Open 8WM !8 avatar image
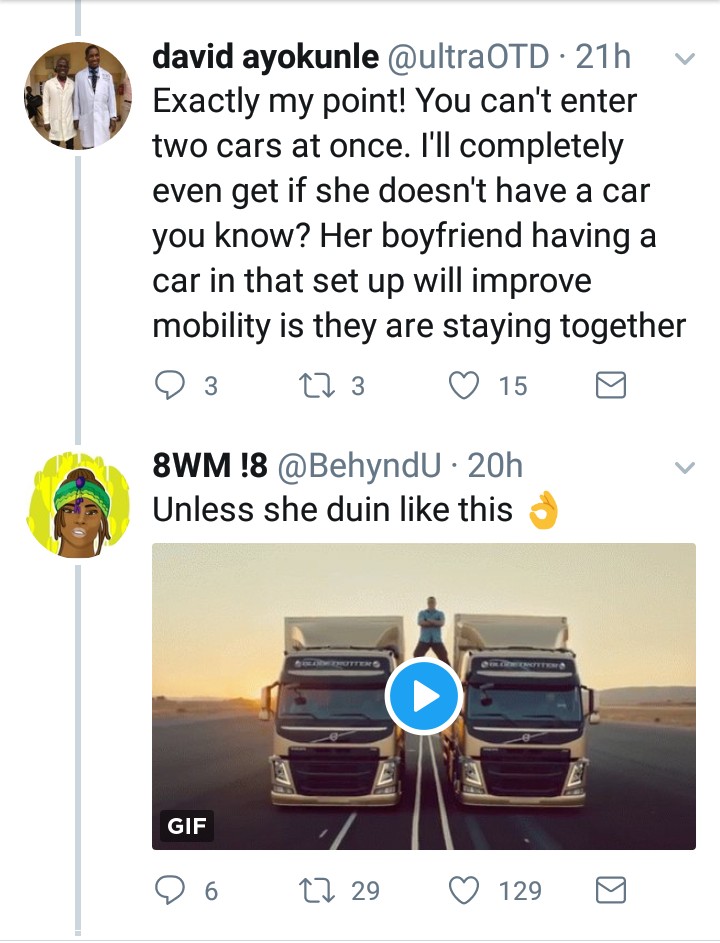 (78, 504)
